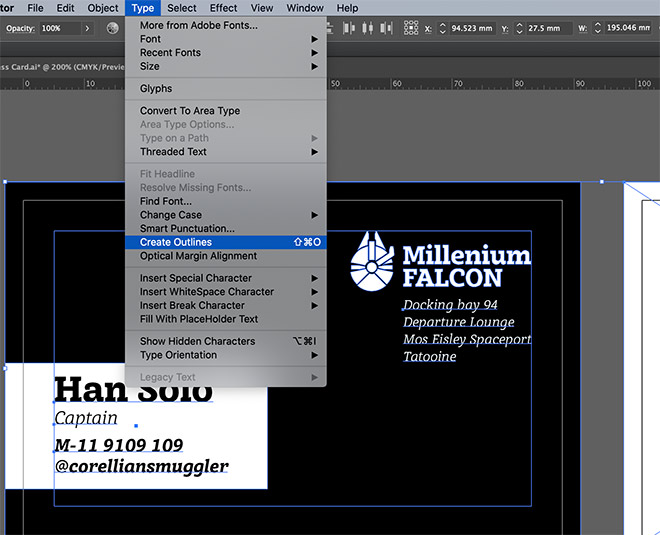Expand the Size submenu
The width and height of the screenshot is (660, 535).
pos(226,66)
